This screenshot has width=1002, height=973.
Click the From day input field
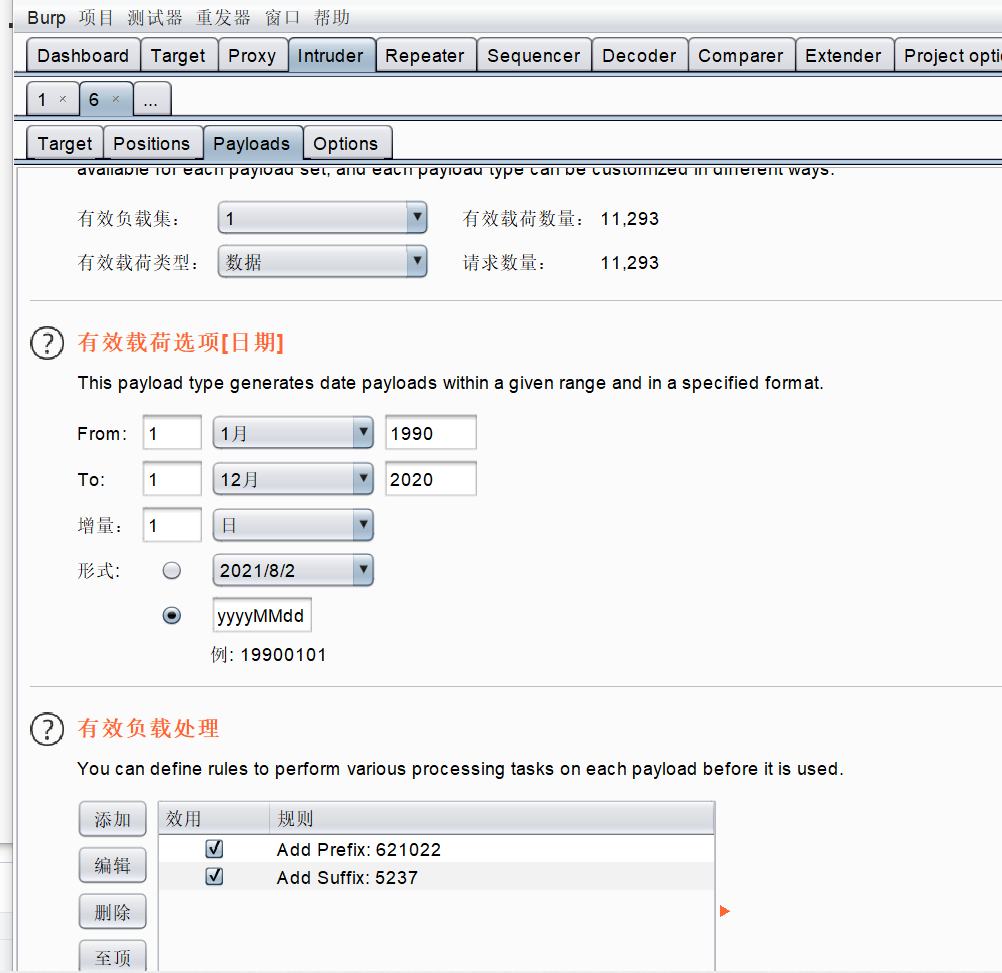click(x=172, y=433)
